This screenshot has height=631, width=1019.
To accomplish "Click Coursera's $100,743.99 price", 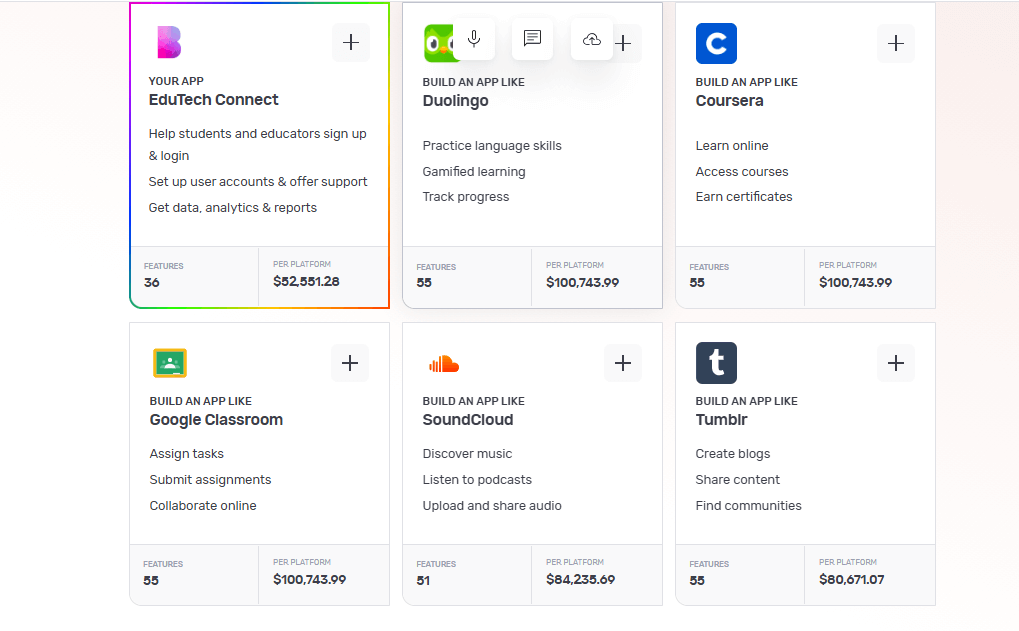I will click(855, 283).
